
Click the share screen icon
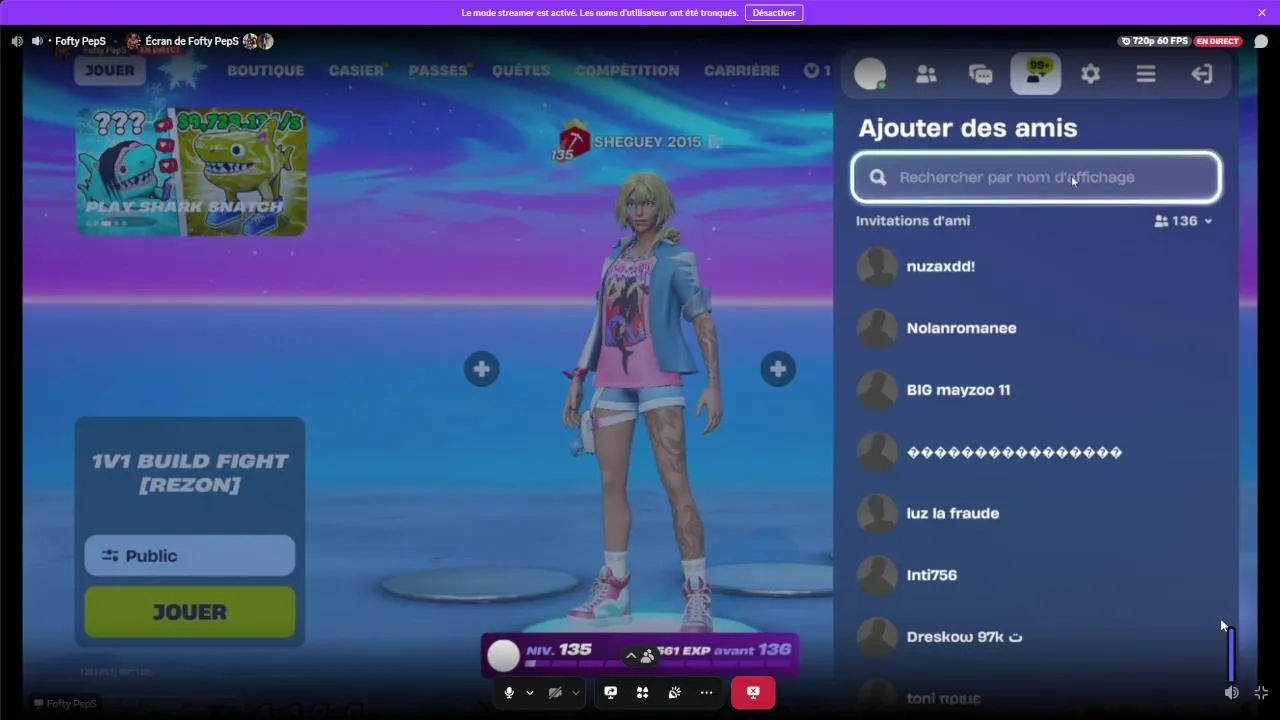(x=610, y=692)
